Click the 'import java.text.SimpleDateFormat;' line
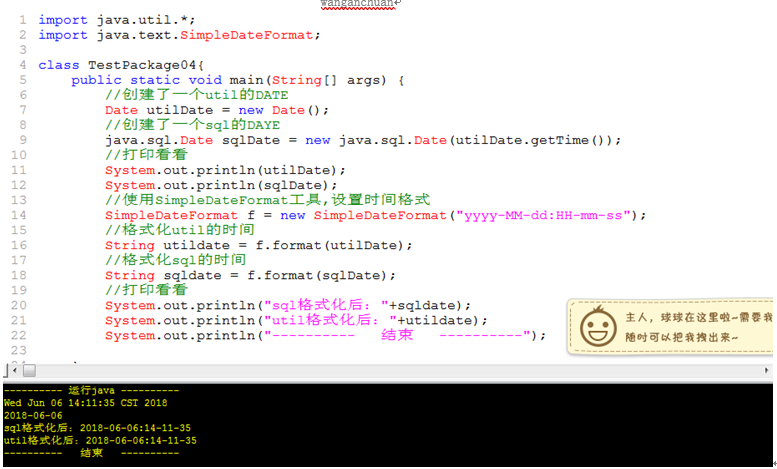The height and width of the screenshot is (469, 777). [179, 35]
